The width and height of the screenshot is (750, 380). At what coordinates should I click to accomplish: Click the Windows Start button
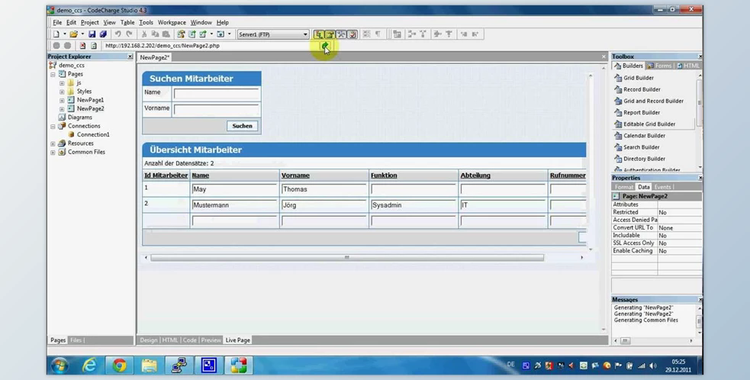(x=60, y=366)
